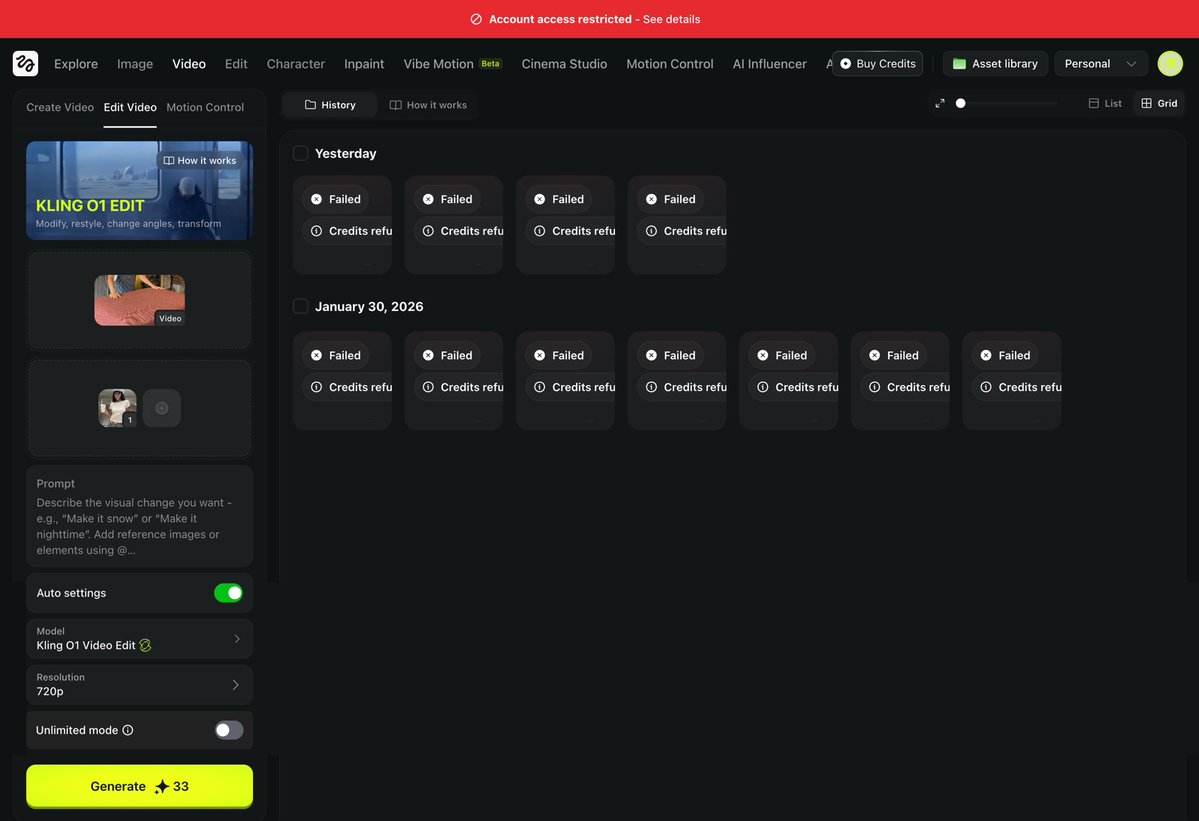This screenshot has width=1199, height=821.
Task: Click the Failed X icon on the fourth Yesterday card
Action: 651,199
